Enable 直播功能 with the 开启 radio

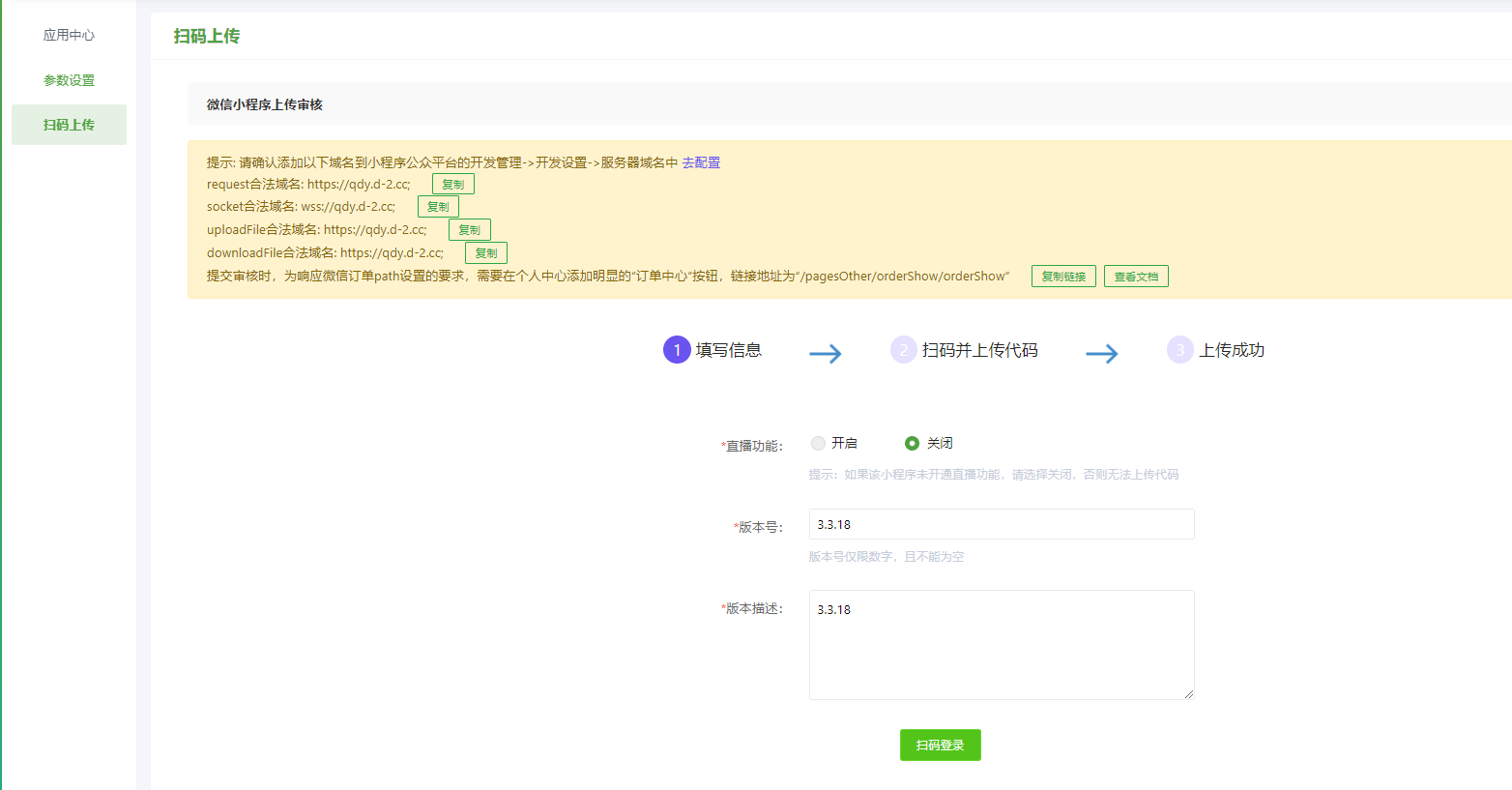pyautogui.click(x=819, y=443)
